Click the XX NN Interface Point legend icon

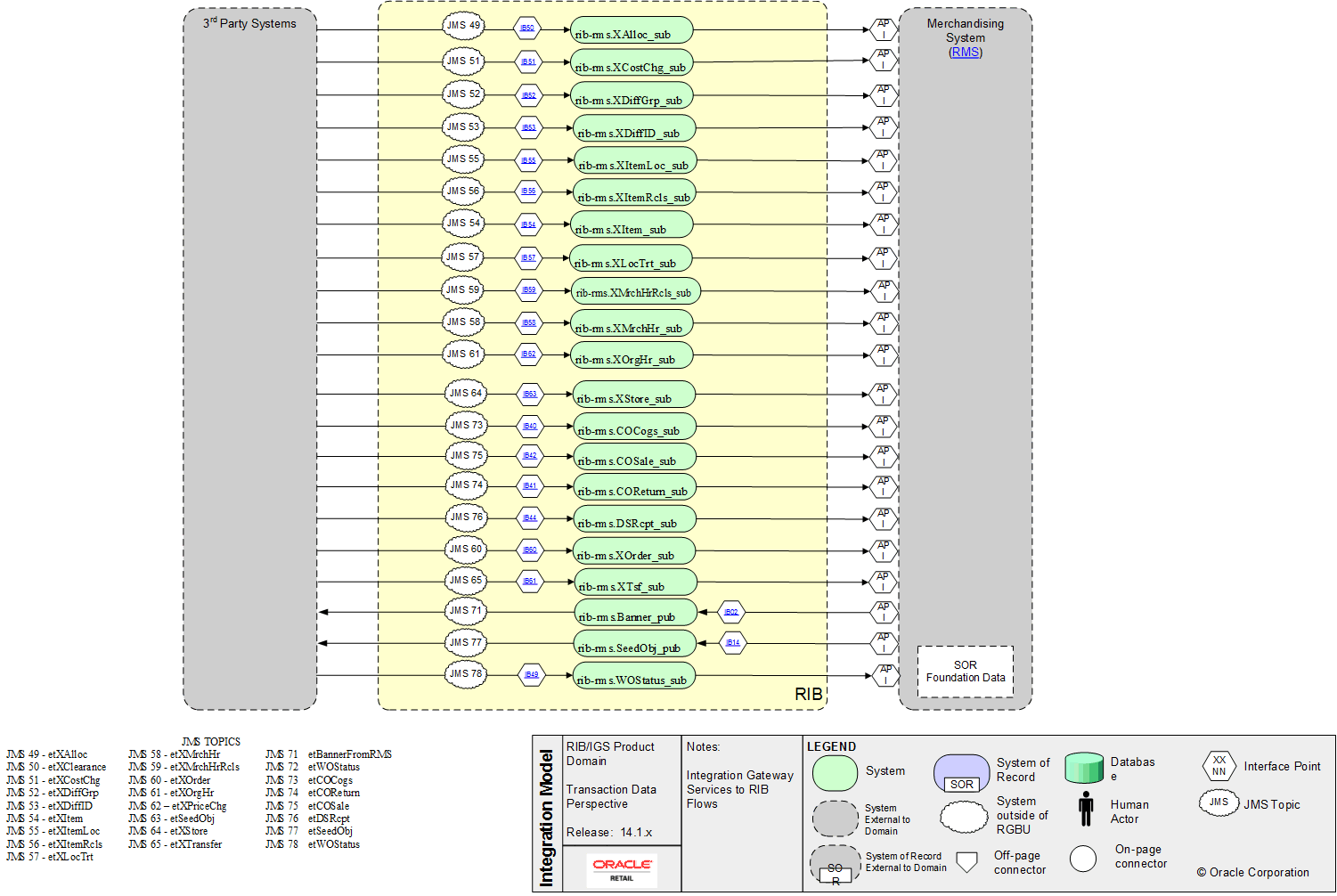click(x=1219, y=767)
